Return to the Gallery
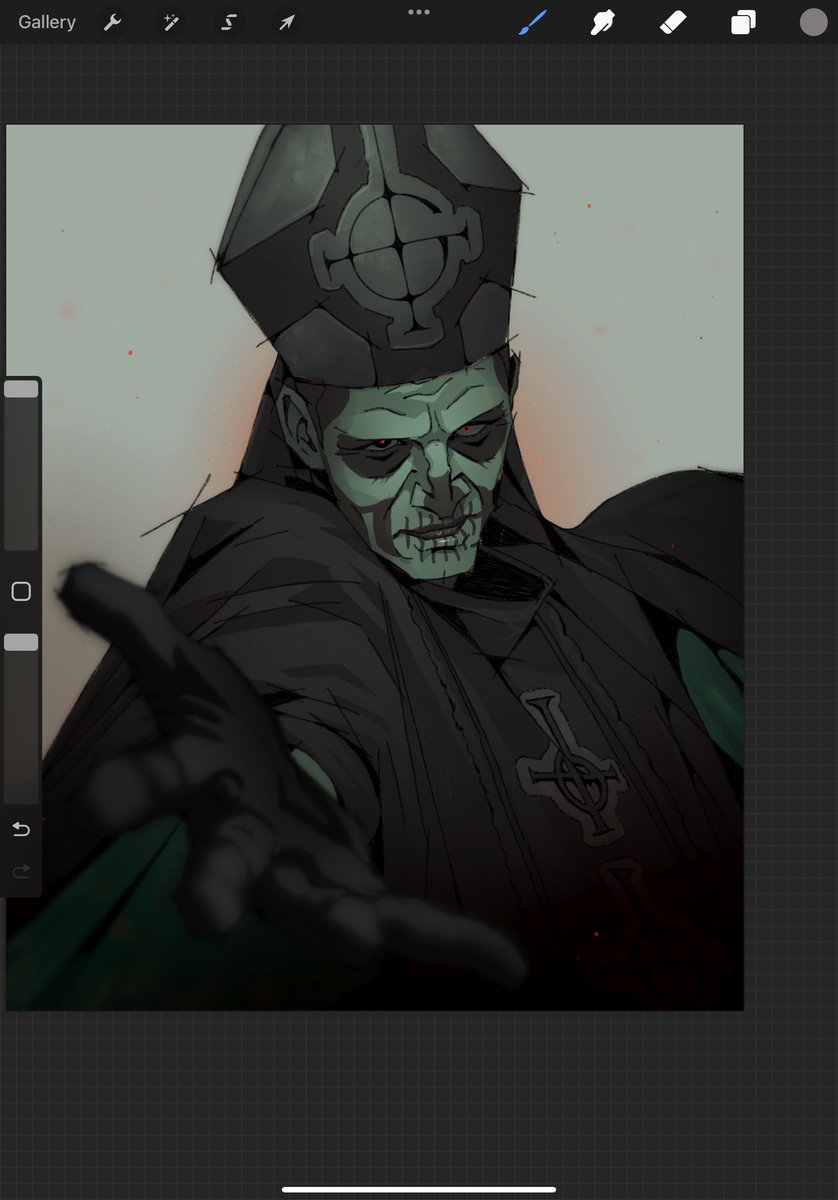 pyautogui.click(x=46, y=21)
